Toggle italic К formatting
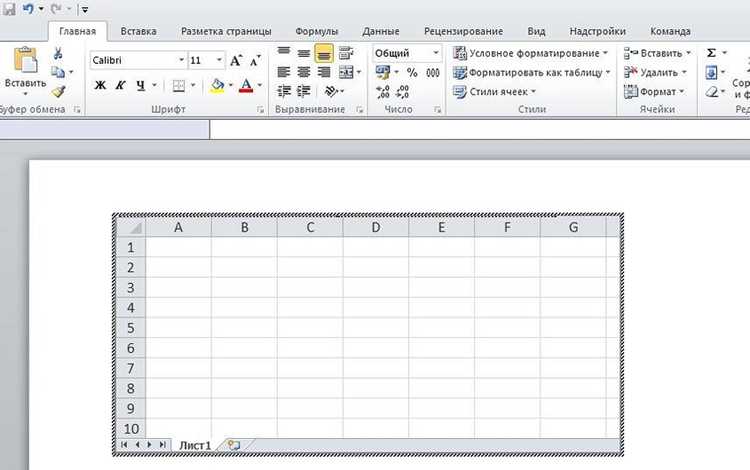750x470 pixels. pos(120,85)
